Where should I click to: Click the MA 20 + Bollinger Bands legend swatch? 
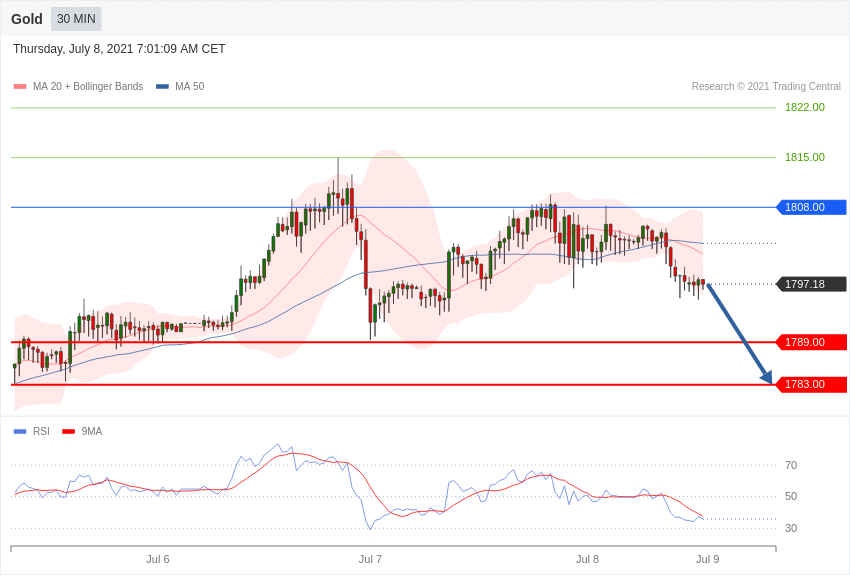[x=20, y=87]
